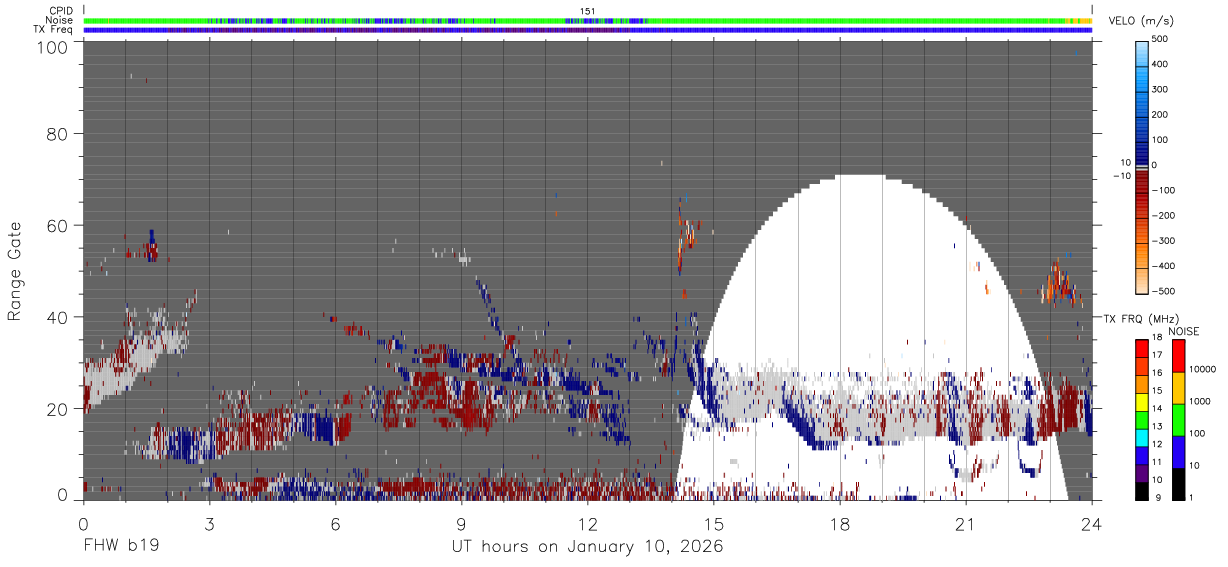Click range gate tick label 60
The width and height of the screenshot is (1228, 567).
coord(58,226)
